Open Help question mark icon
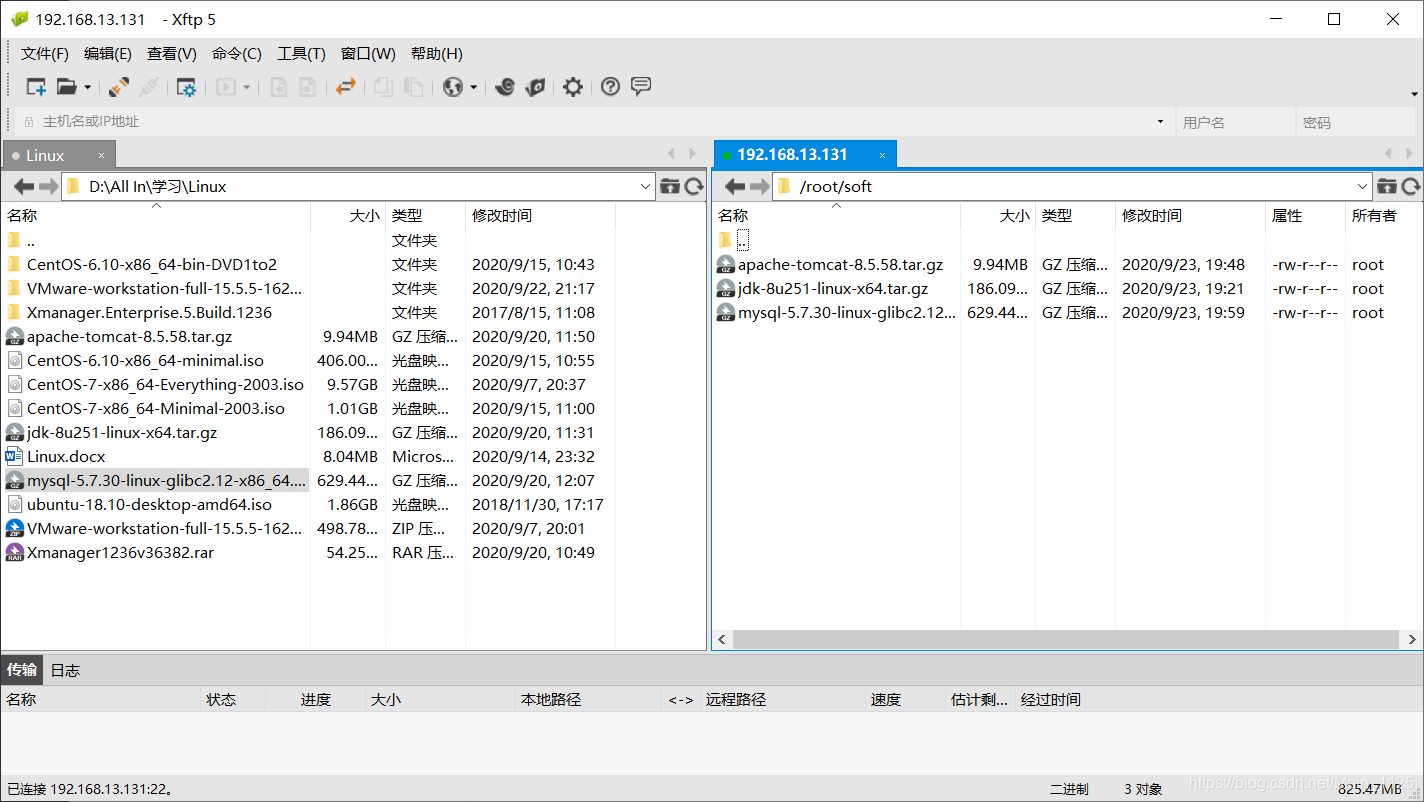This screenshot has height=802, width=1424. click(x=610, y=87)
